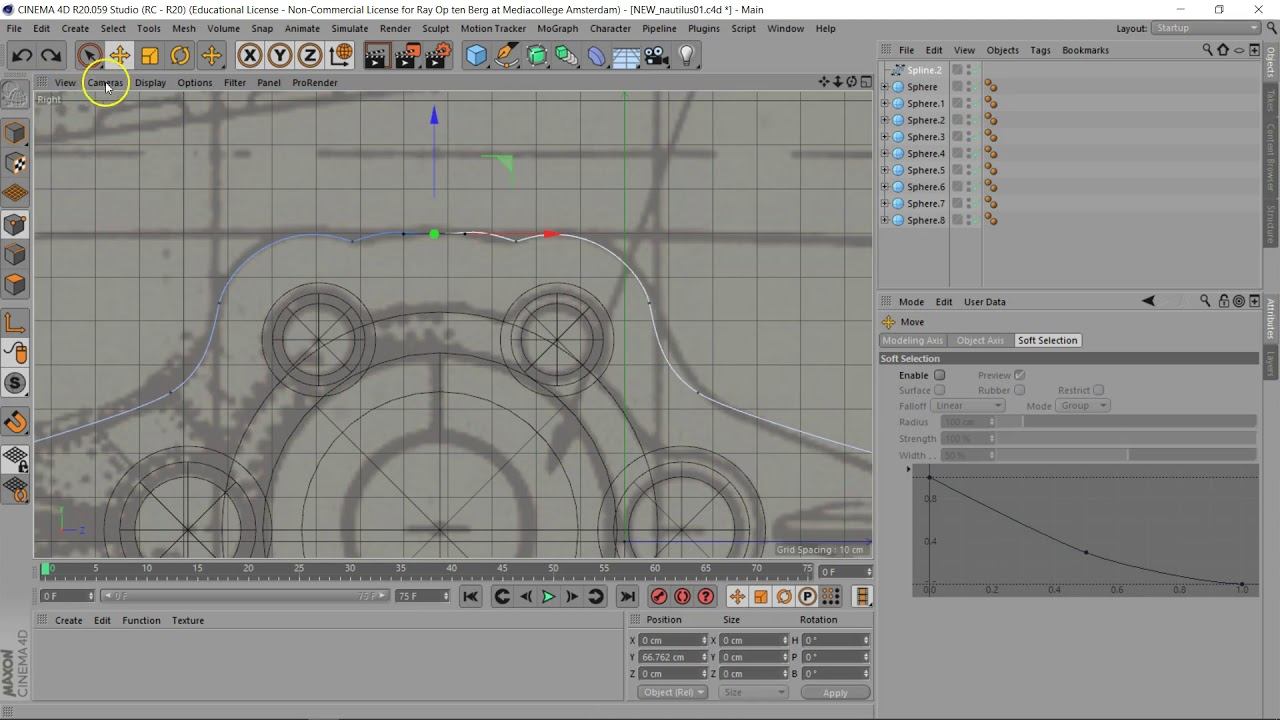Toggle the Rubber checkbox
1280x720 pixels.
point(1019,390)
